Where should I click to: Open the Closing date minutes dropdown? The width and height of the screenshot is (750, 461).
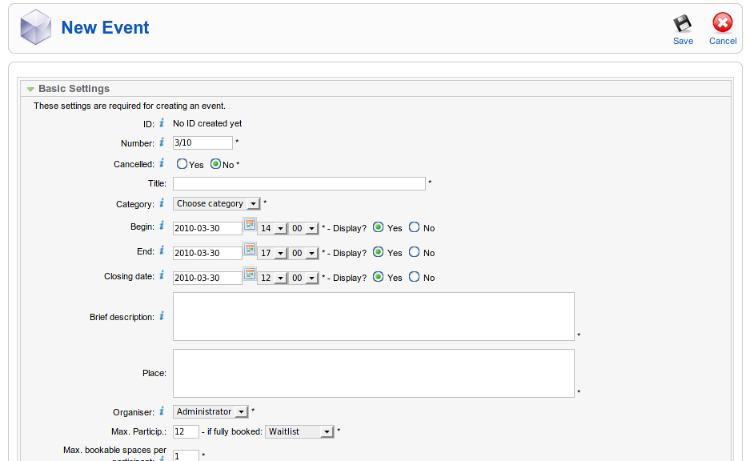pos(304,278)
